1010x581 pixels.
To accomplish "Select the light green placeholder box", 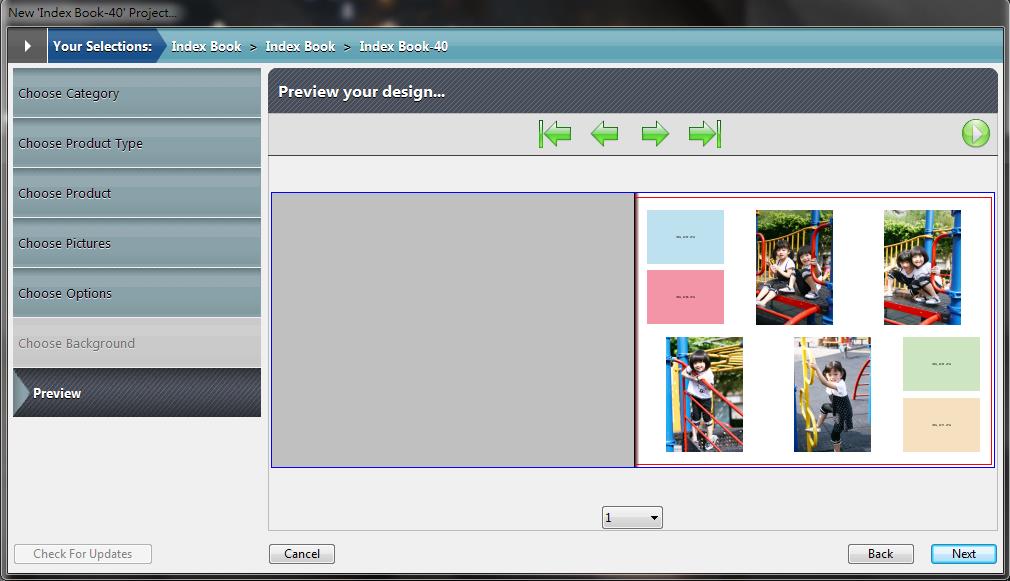I will [x=941, y=364].
